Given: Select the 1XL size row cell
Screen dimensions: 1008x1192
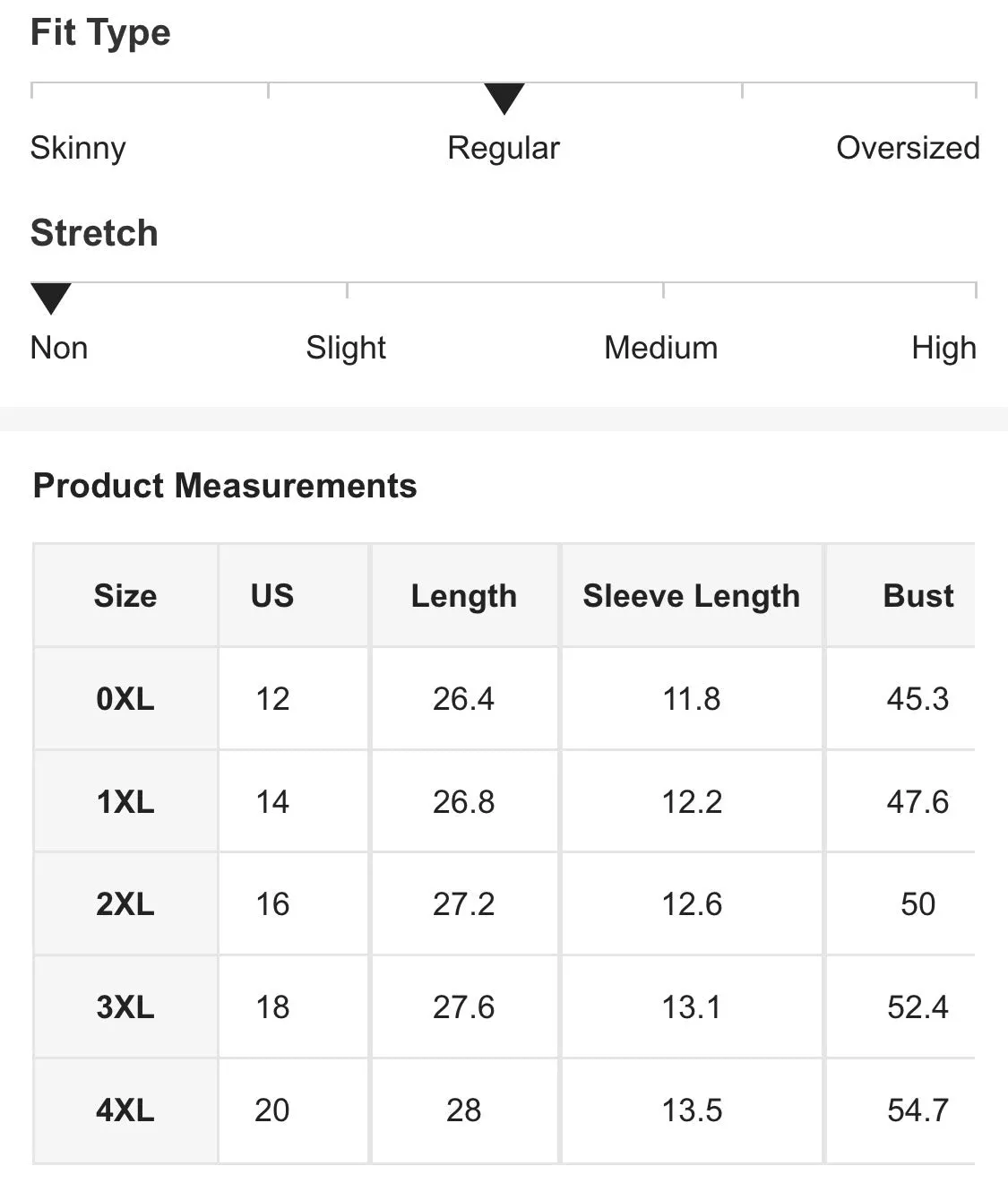Looking at the screenshot, I should (x=125, y=801).
